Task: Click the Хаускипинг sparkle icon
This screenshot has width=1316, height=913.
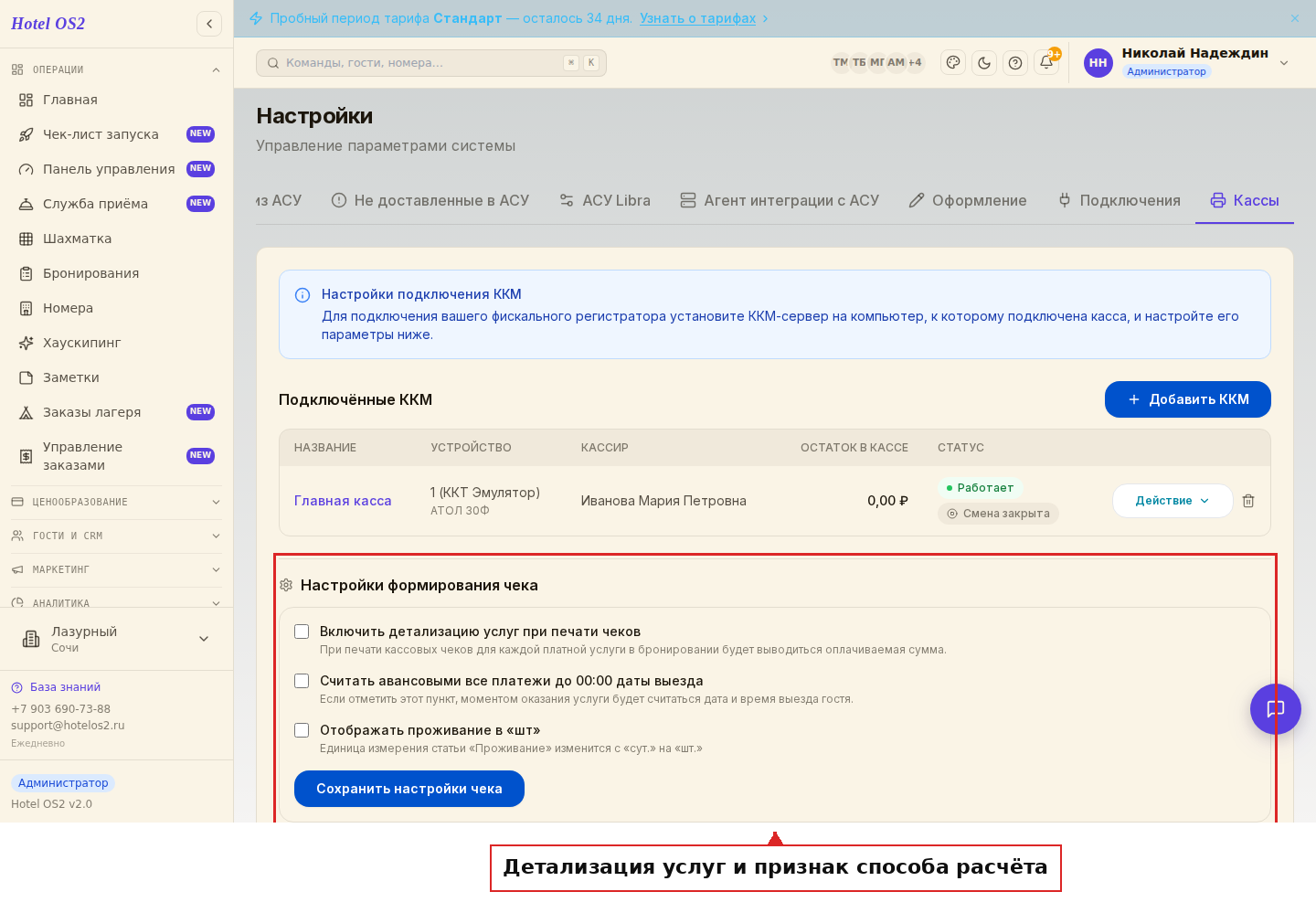Action: [27, 343]
